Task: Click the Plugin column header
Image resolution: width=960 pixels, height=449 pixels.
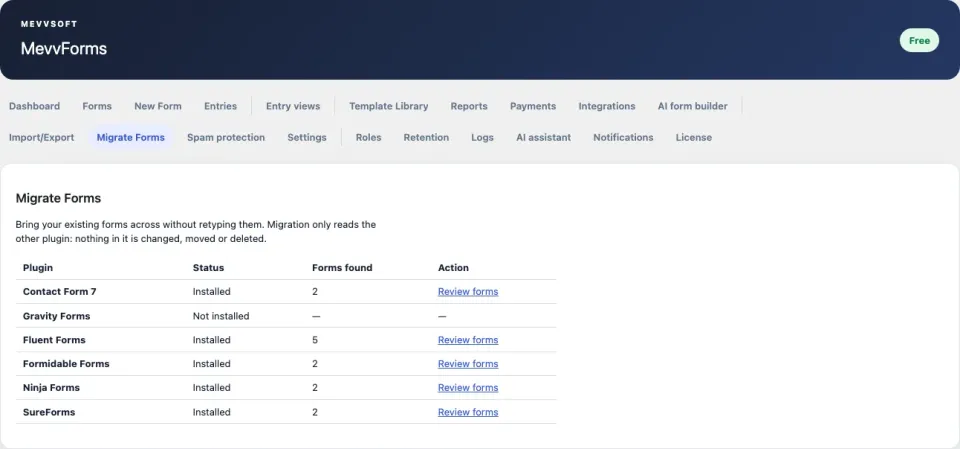Action: point(38,268)
